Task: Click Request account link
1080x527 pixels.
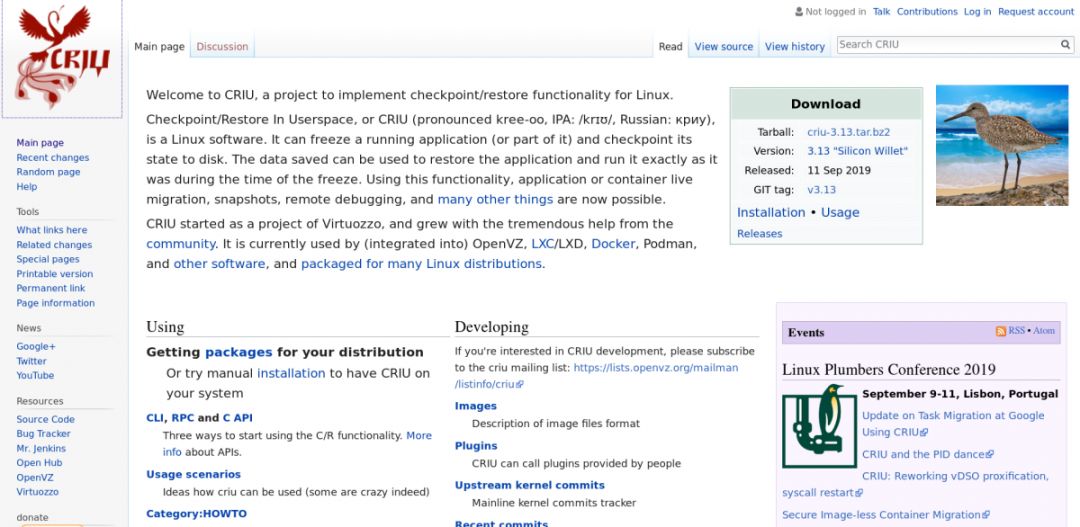Action: pos(1035,12)
